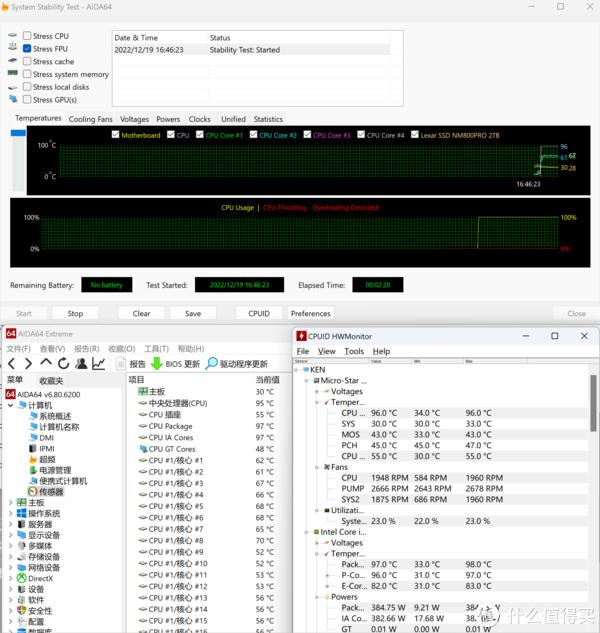Switch to the Cooling Fans tab
The image size is (600, 633).
click(90, 119)
